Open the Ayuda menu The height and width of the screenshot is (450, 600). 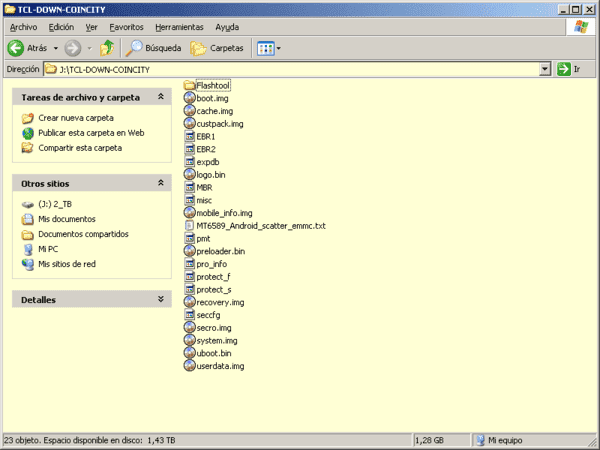[227, 27]
